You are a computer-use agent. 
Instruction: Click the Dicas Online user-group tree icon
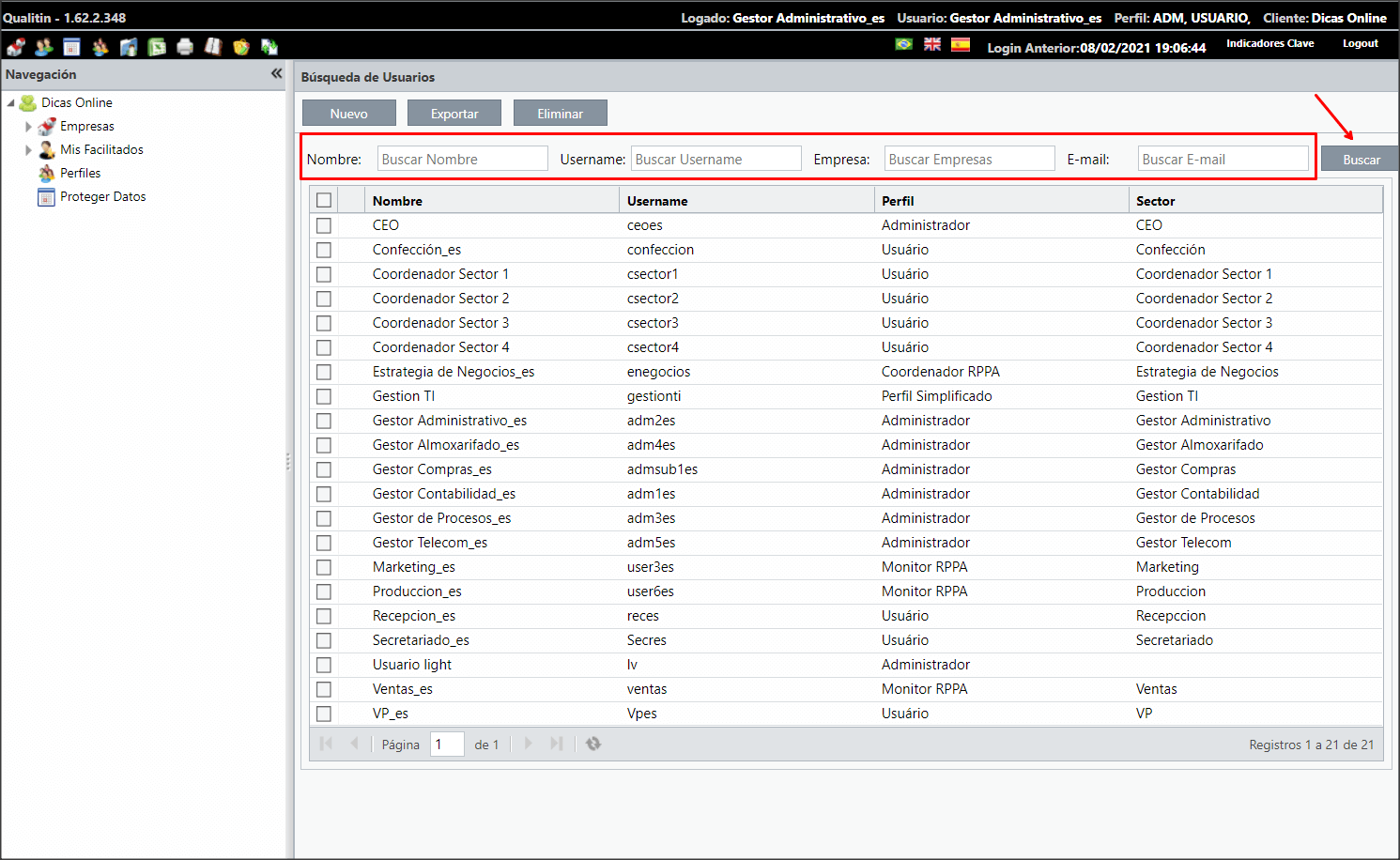(28, 102)
